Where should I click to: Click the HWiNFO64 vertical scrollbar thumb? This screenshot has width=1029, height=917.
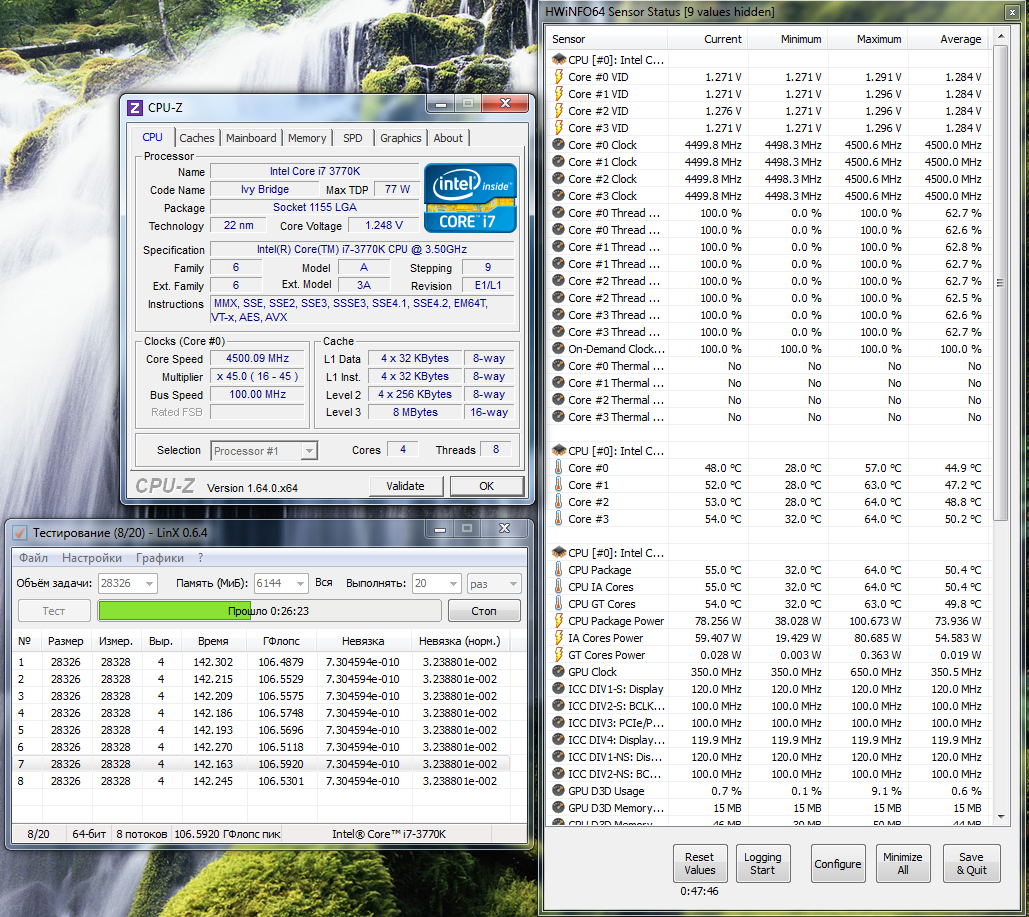(1000, 283)
